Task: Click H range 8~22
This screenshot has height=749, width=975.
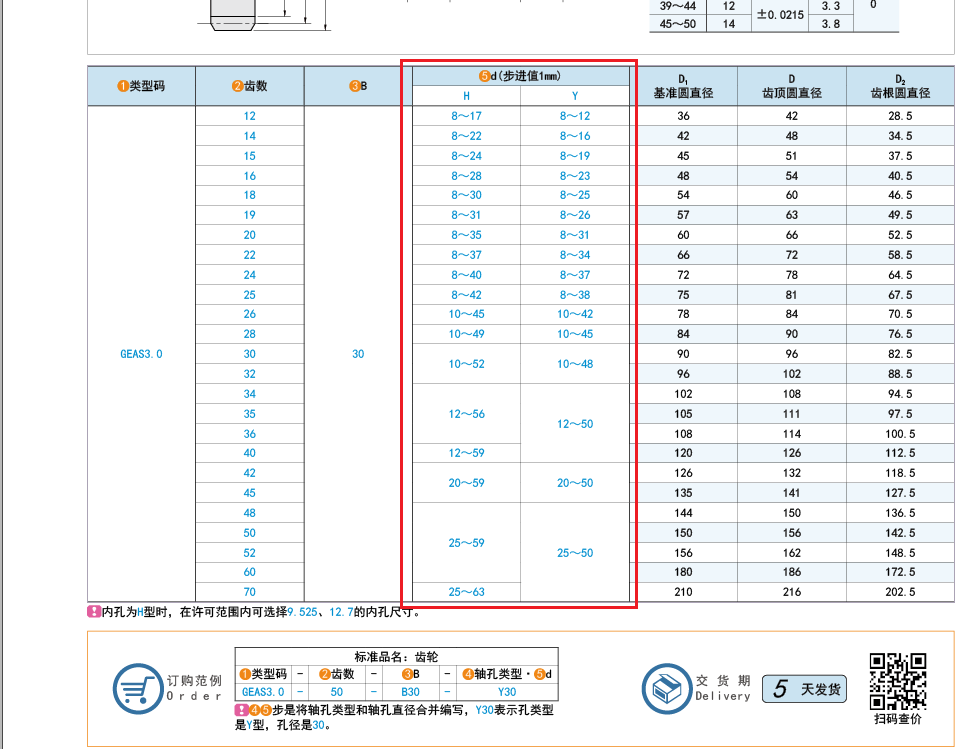Action: click(x=466, y=136)
